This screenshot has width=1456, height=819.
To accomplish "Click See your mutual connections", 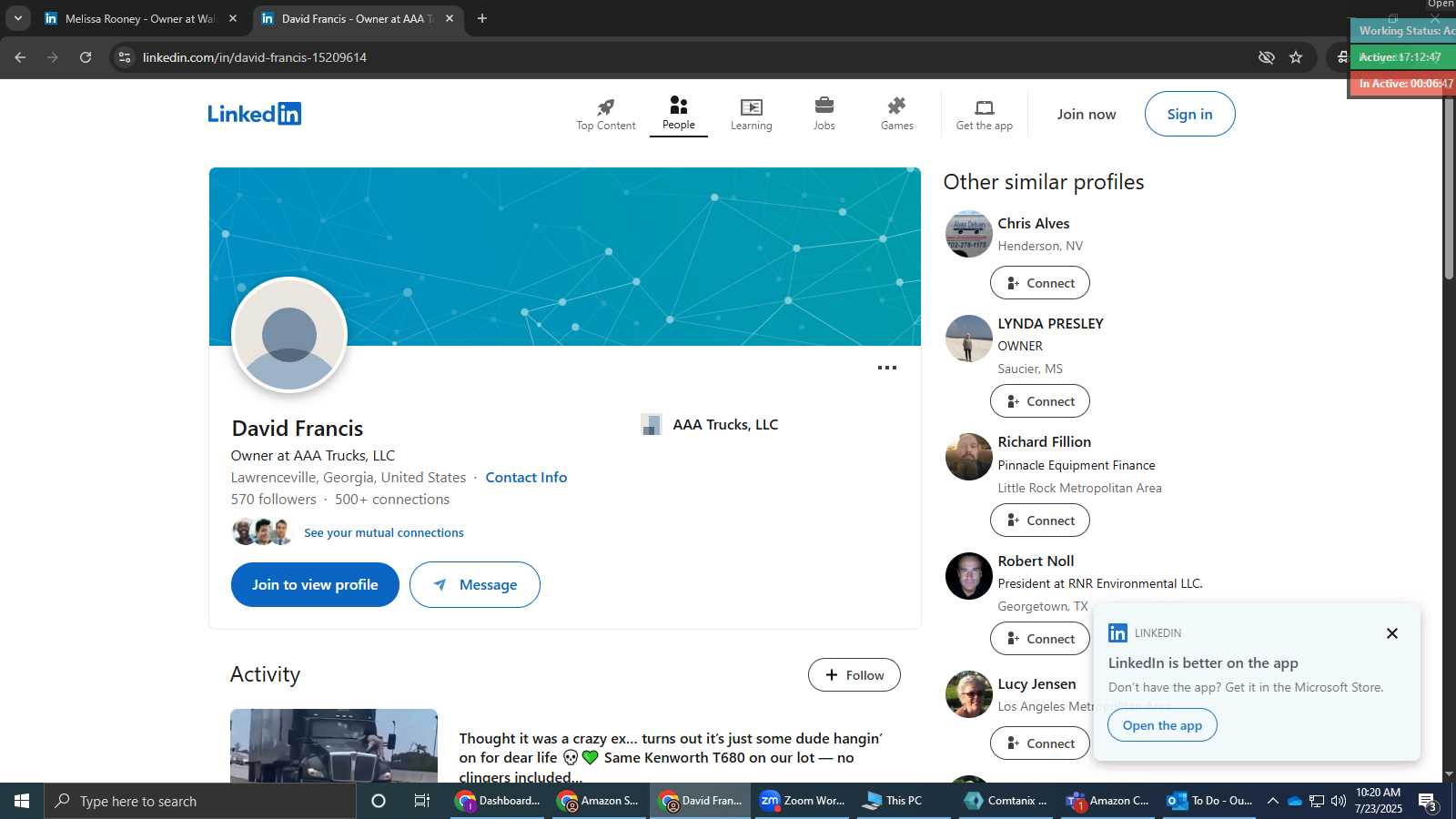I will pyautogui.click(x=383, y=532).
